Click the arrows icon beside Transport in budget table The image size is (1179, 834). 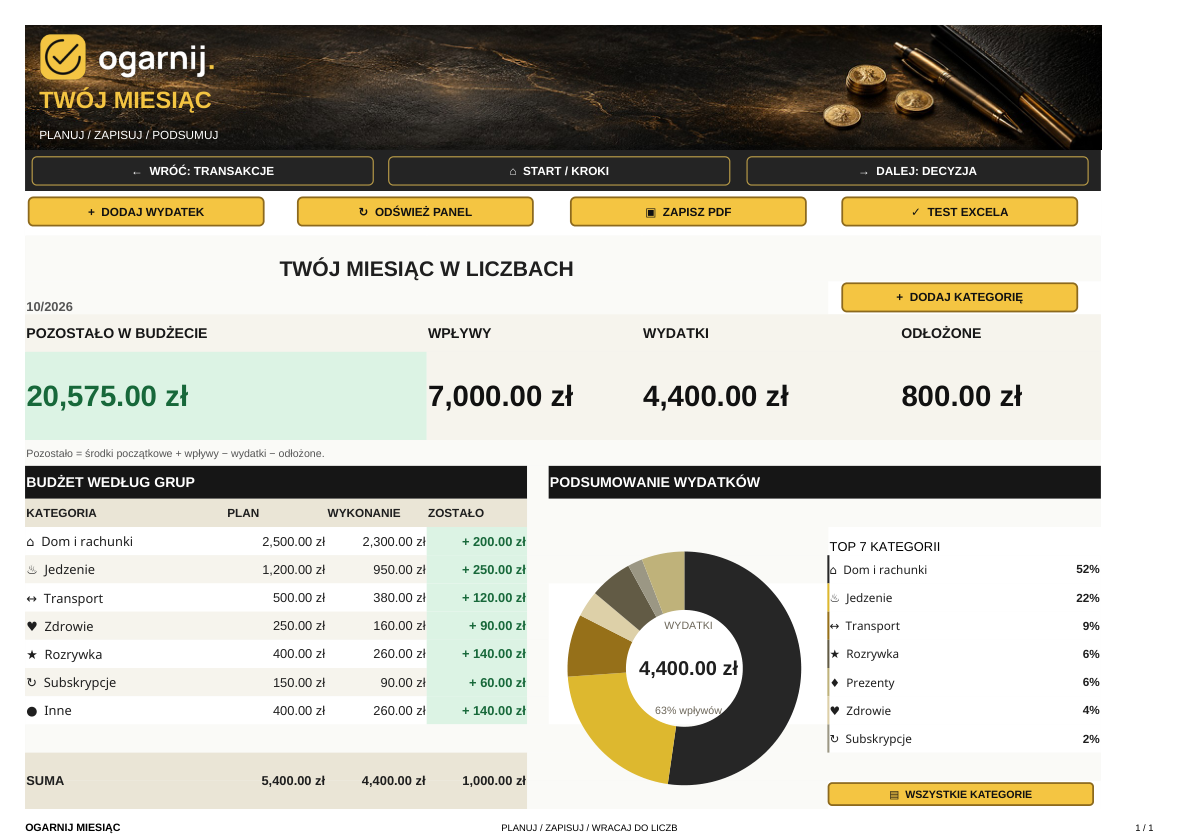[x=32, y=599]
